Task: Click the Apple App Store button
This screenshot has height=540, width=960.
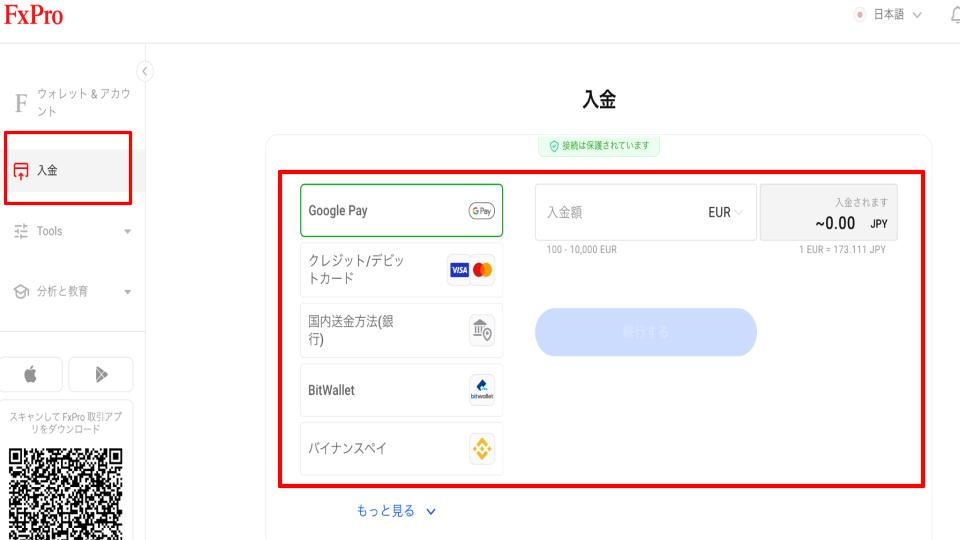Action: tap(31, 374)
